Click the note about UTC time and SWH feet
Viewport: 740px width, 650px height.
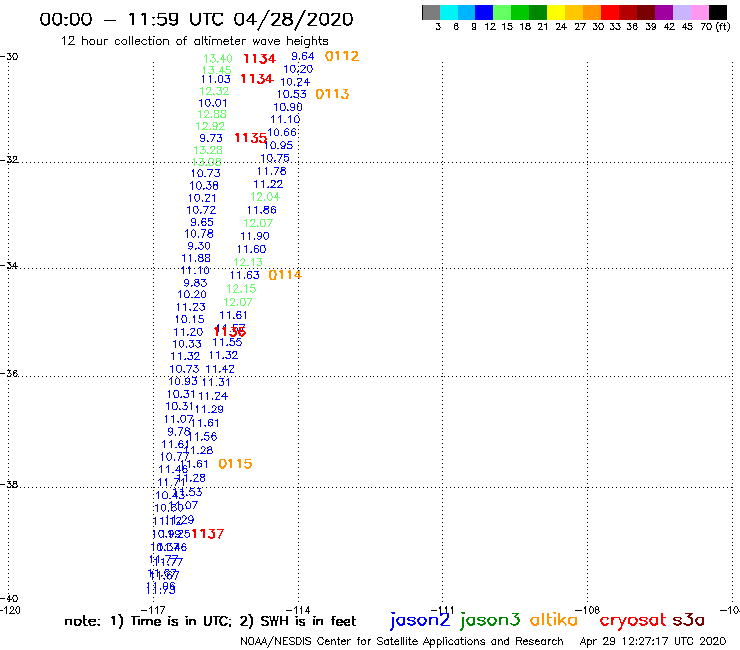coord(210,621)
